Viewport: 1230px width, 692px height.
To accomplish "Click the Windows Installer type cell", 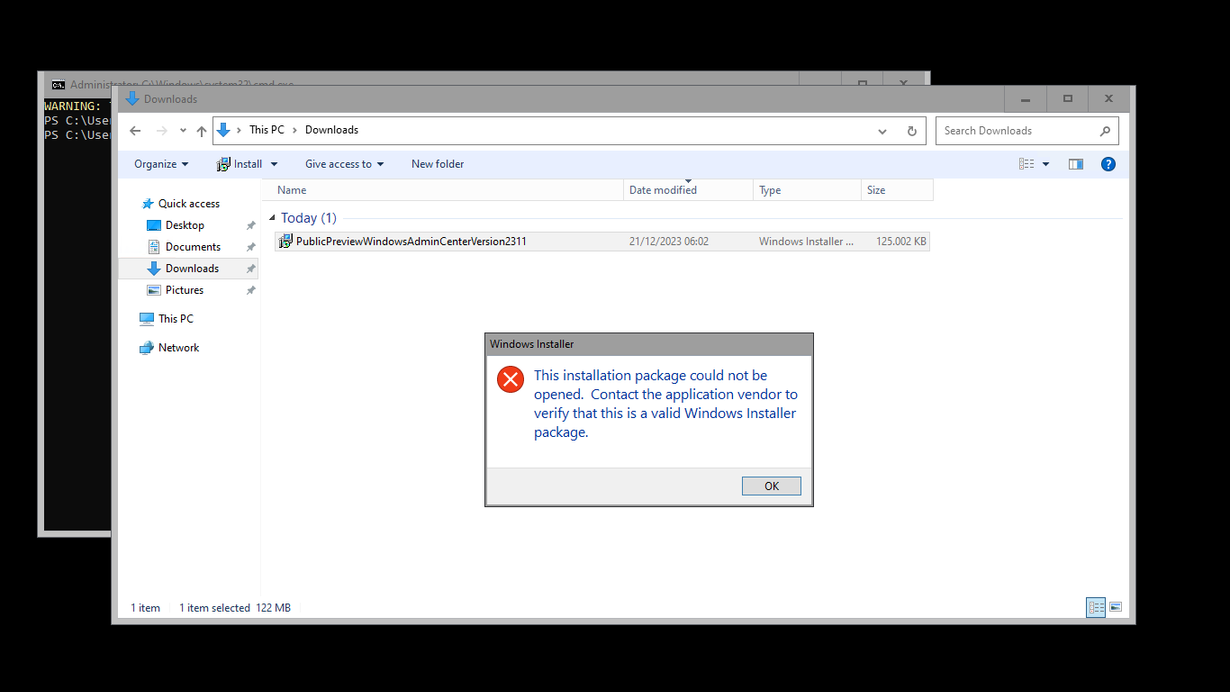I will pyautogui.click(x=806, y=241).
